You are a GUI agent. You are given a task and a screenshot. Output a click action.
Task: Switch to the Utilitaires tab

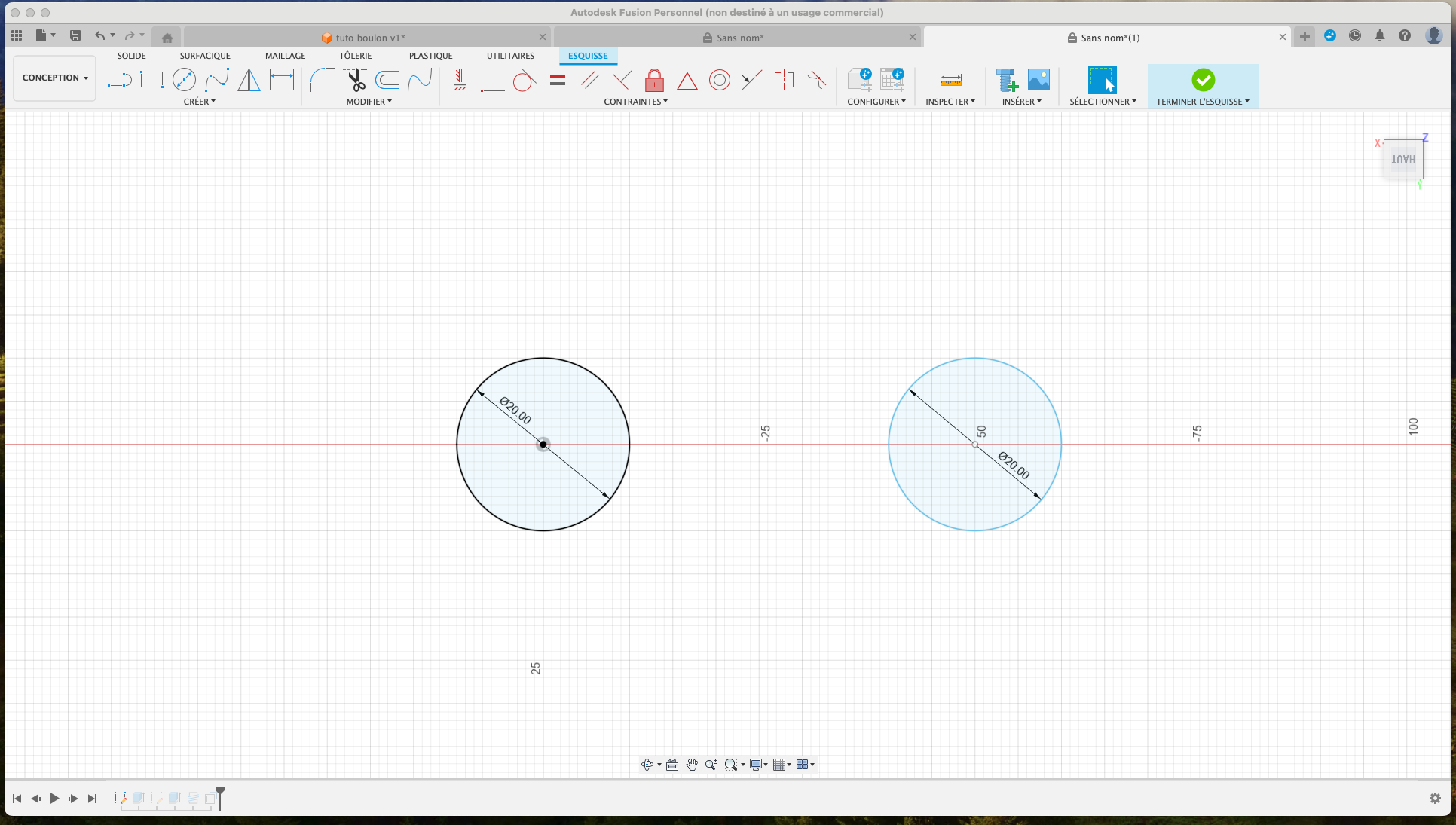(510, 56)
